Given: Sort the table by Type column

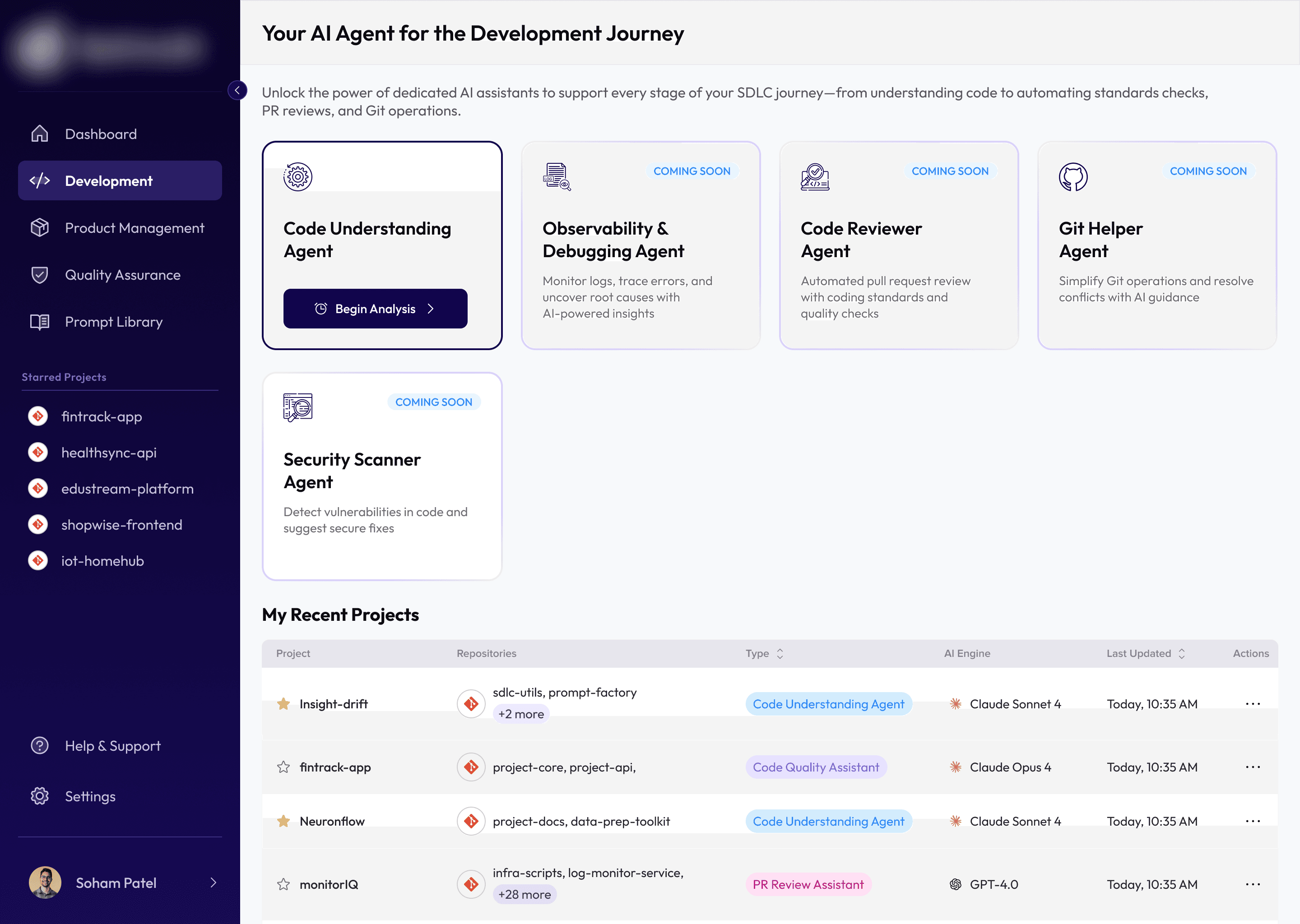Looking at the screenshot, I should [780, 653].
